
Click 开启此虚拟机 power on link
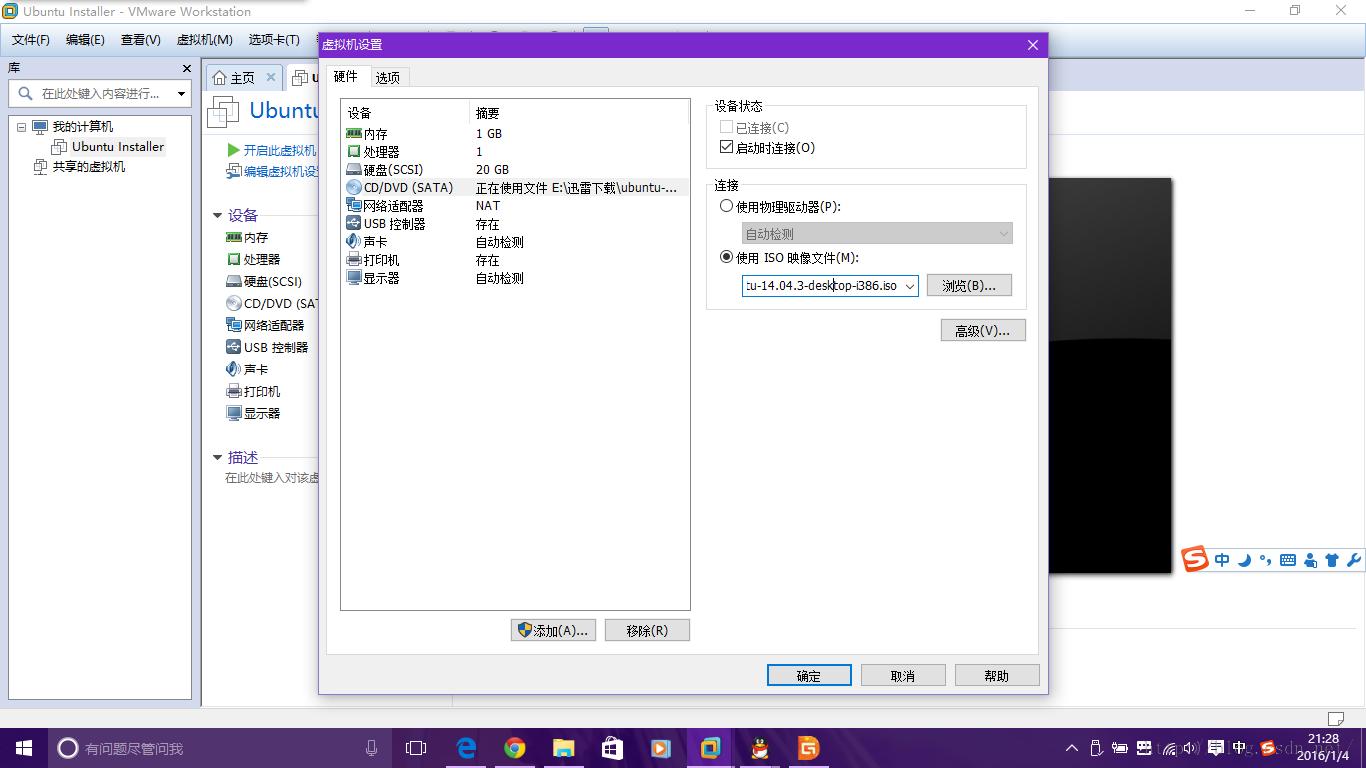(x=272, y=150)
